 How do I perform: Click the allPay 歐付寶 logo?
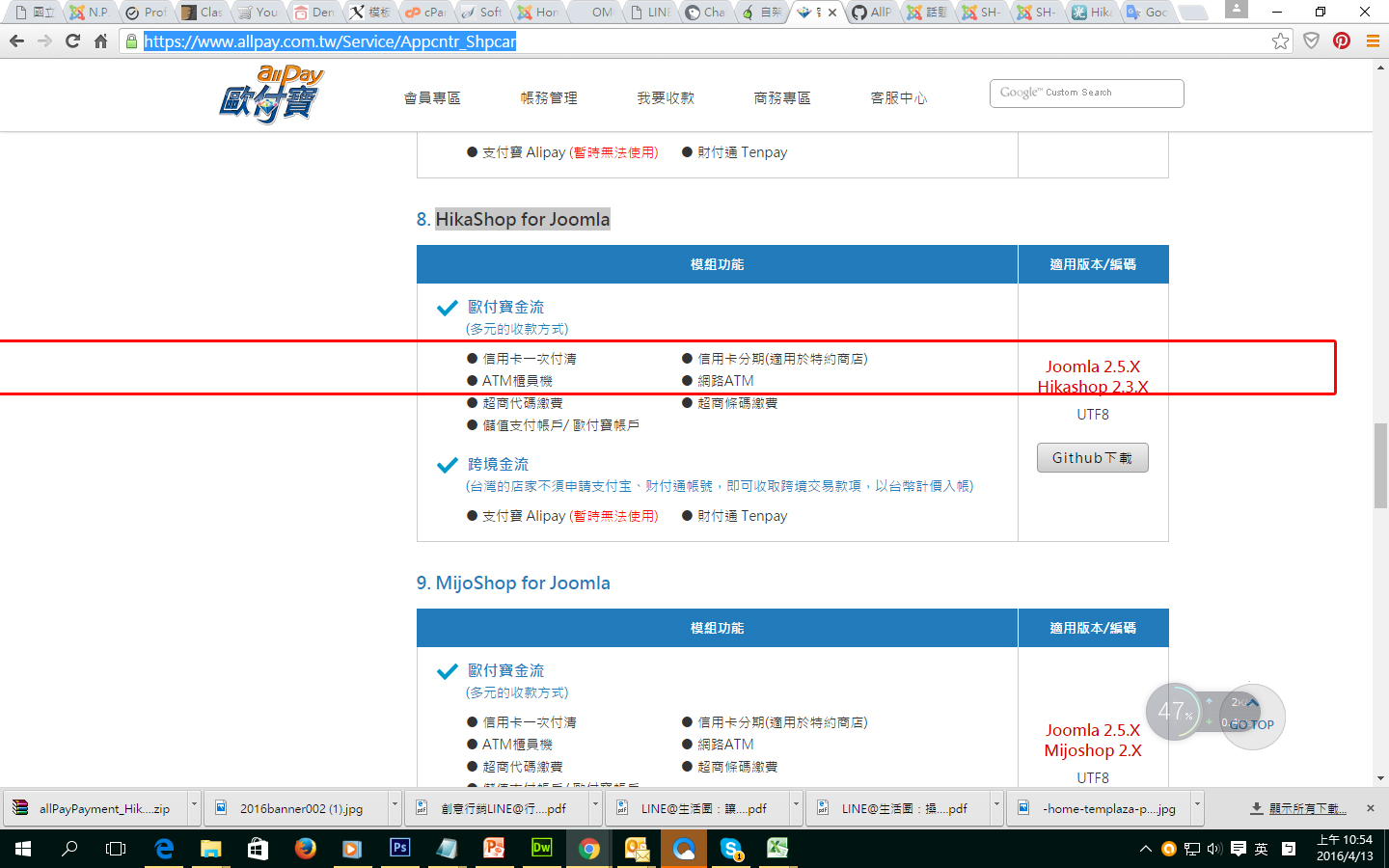[x=271, y=95]
